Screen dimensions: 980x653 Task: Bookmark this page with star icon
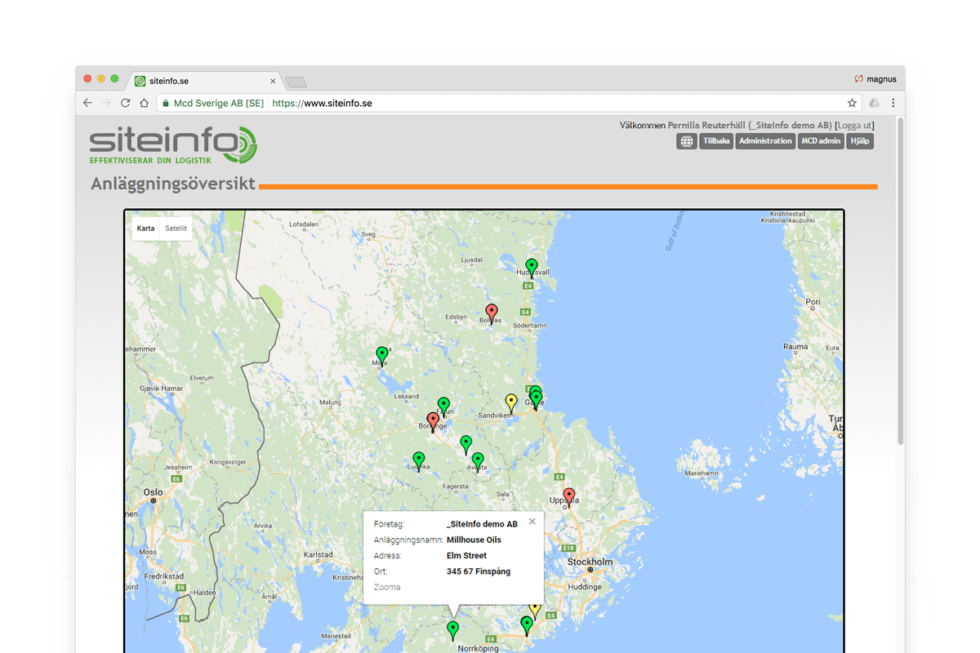[852, 103]
